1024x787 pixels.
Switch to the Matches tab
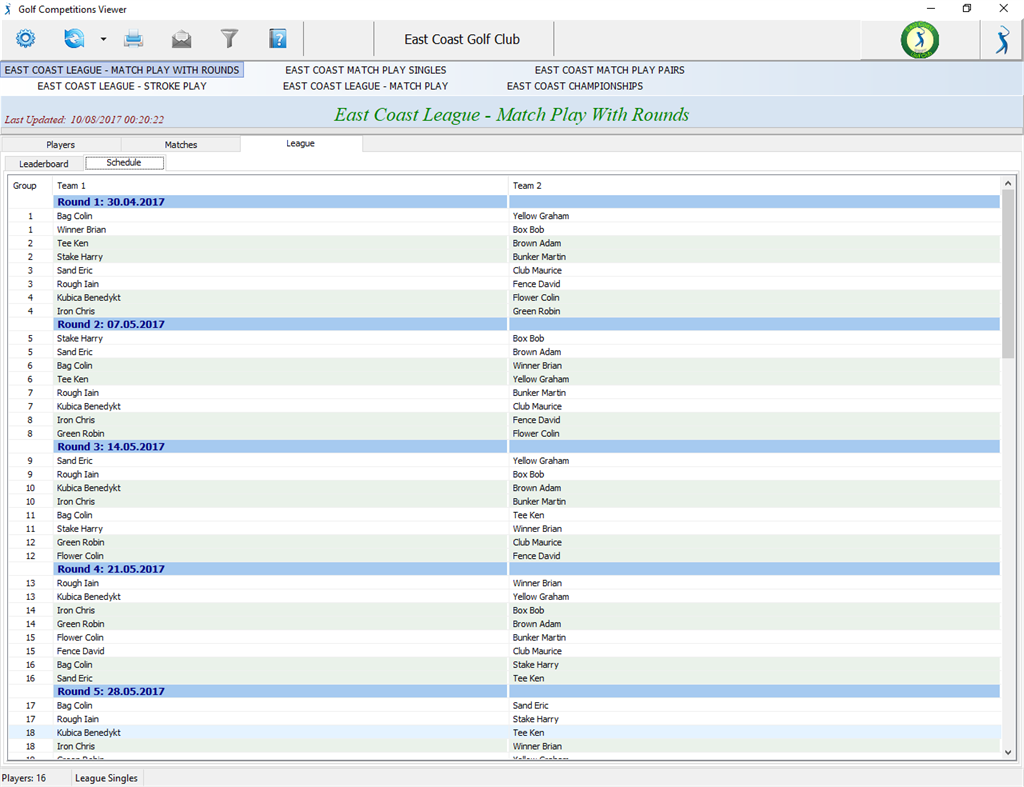point(180,144)
